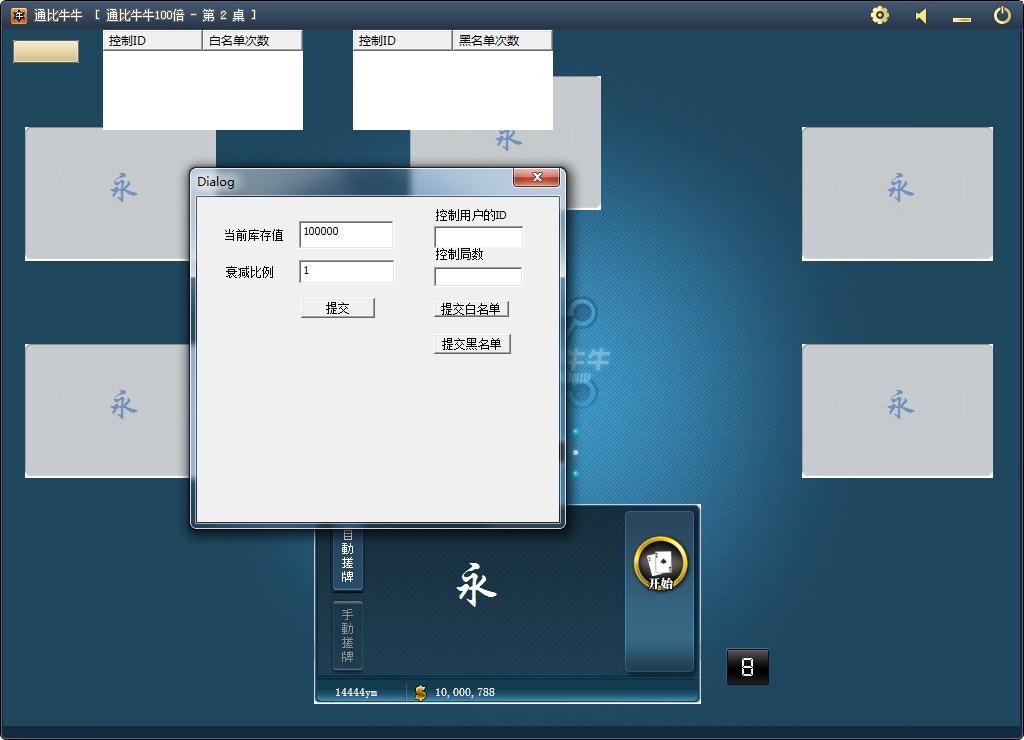Toggle 手動搓牌 manual mode
This screenshot has width=1024, height=740.
tap(347, 636)
